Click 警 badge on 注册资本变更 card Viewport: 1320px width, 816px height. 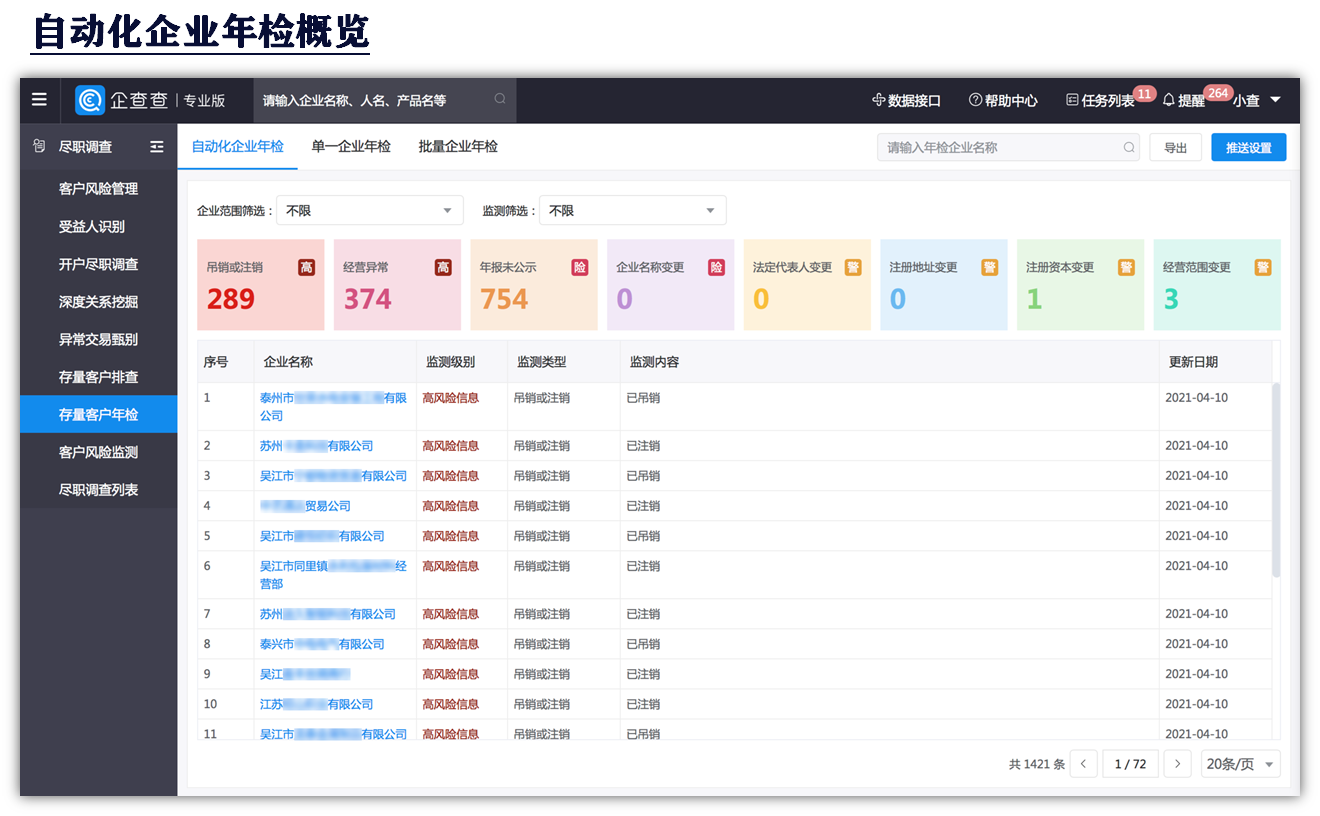(1126, 267)
